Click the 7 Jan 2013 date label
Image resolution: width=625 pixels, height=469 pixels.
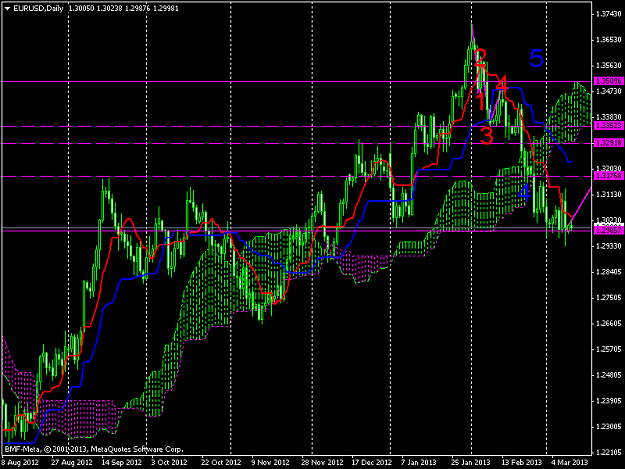tap(419, 462)
